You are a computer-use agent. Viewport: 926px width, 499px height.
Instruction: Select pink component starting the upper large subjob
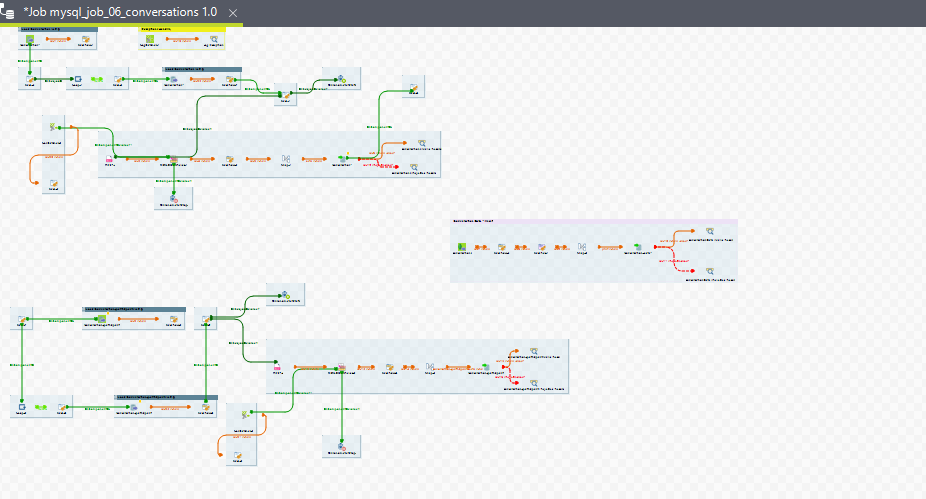tap(110, 158)
